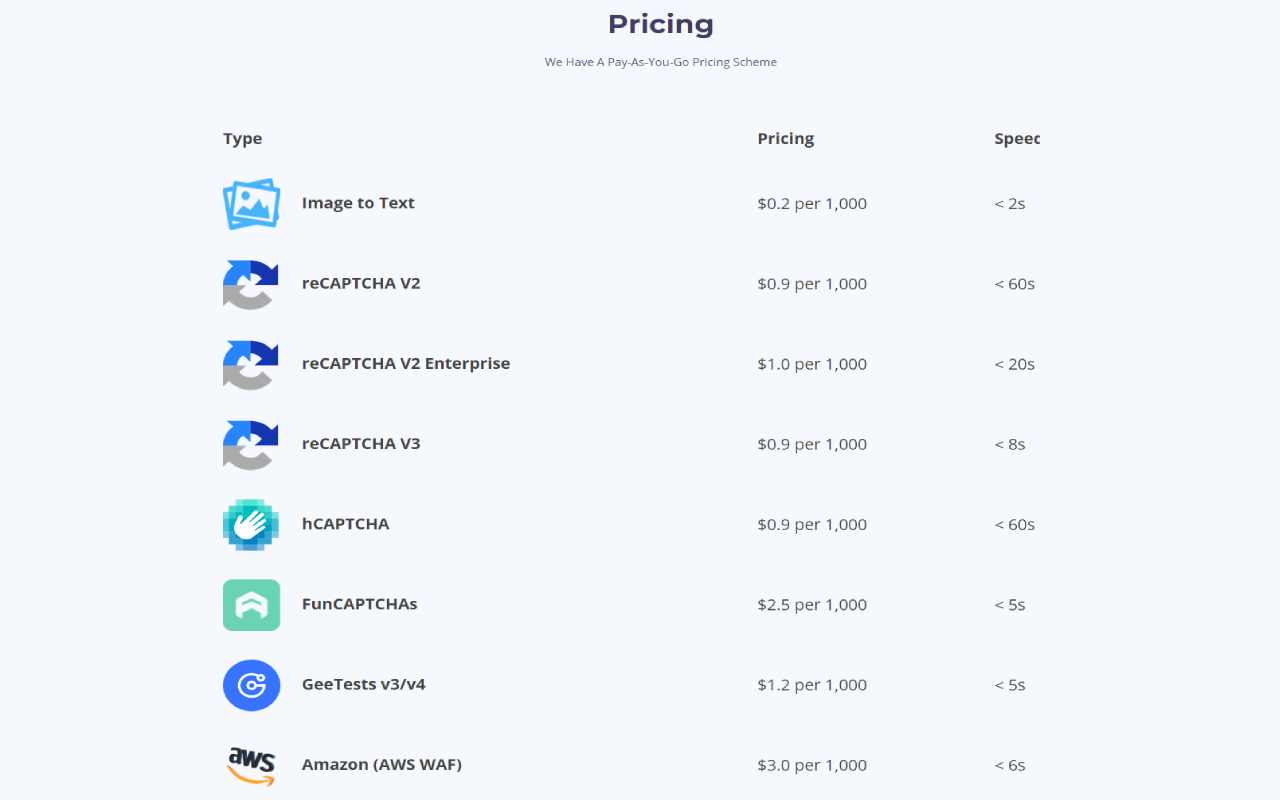Screen dimensions: 1280x800
Task: Click the hCAPTCHA hand icon
Action: [251, 524]
